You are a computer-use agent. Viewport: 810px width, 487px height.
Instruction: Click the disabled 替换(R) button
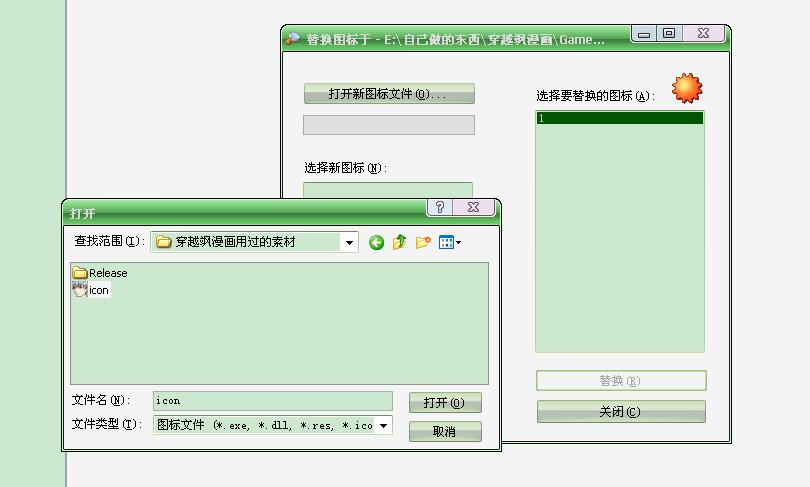pyautogui.click(x=621, y=381)
